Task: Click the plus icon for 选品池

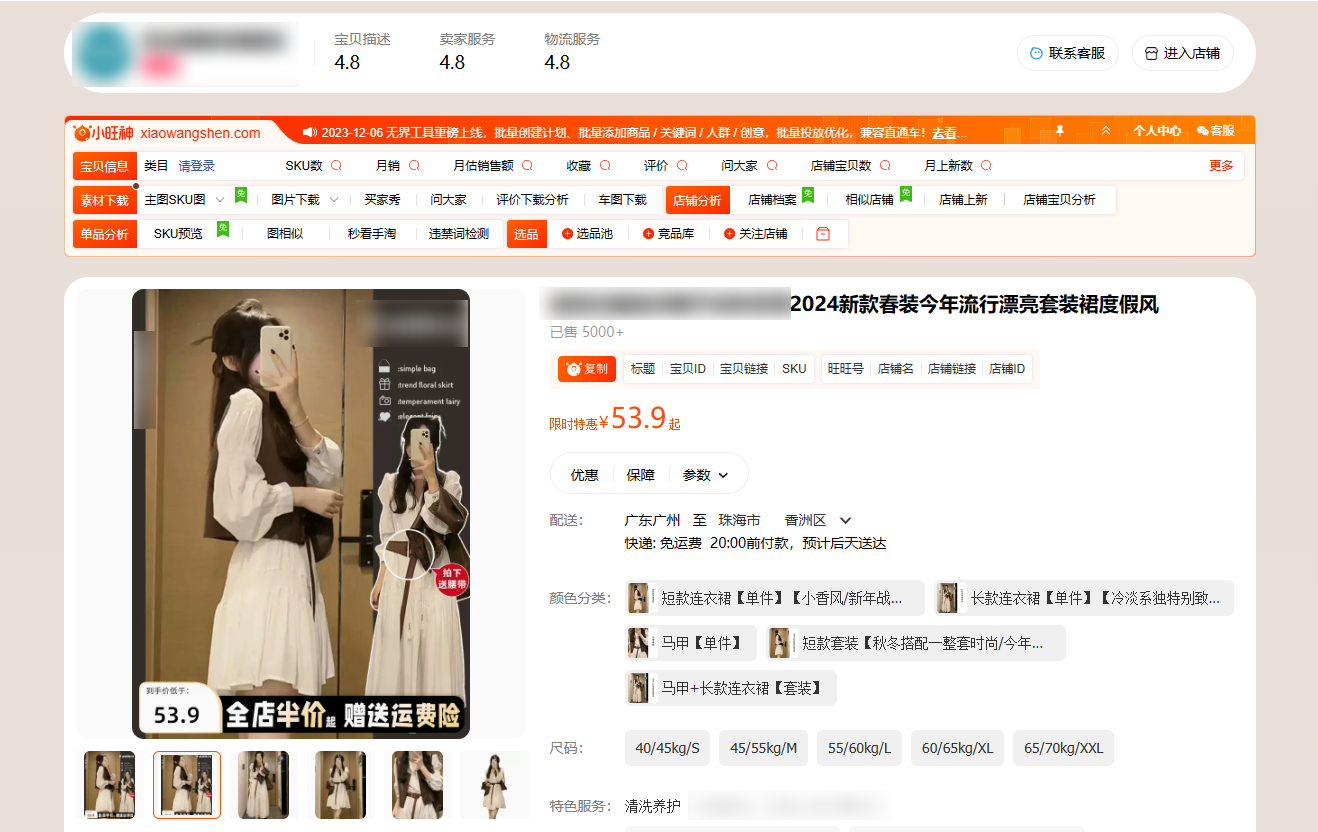Action: 568,234
